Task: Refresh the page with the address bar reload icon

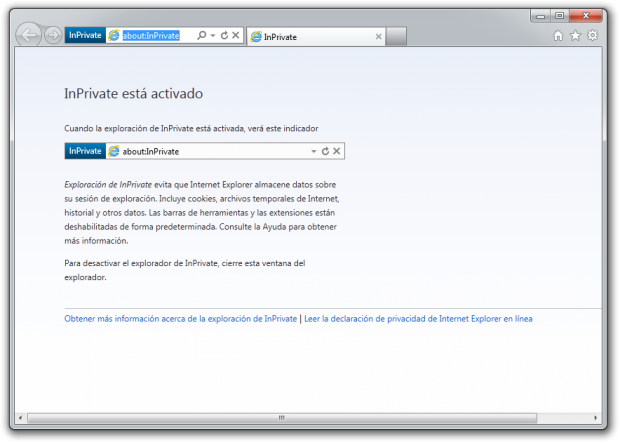Action: 224,35
